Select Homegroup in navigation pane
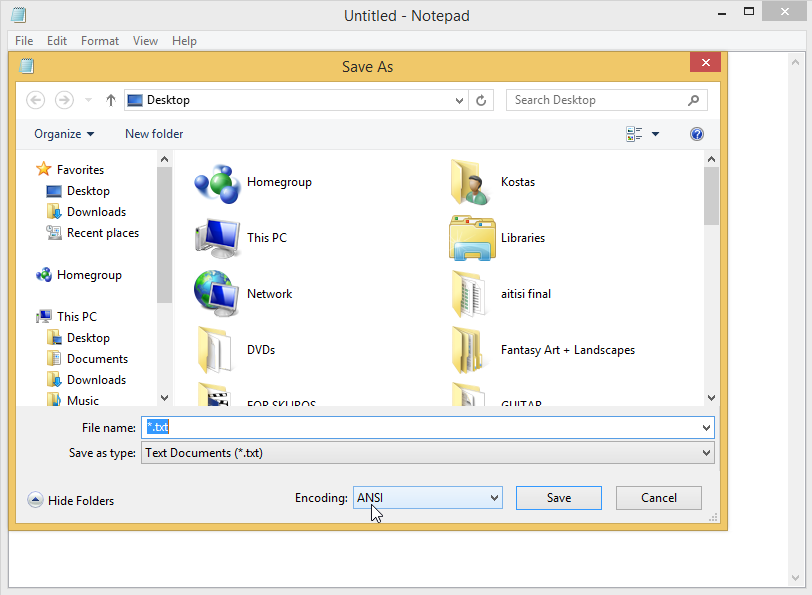This screenshot has height=595, width=812. [79, 275]
